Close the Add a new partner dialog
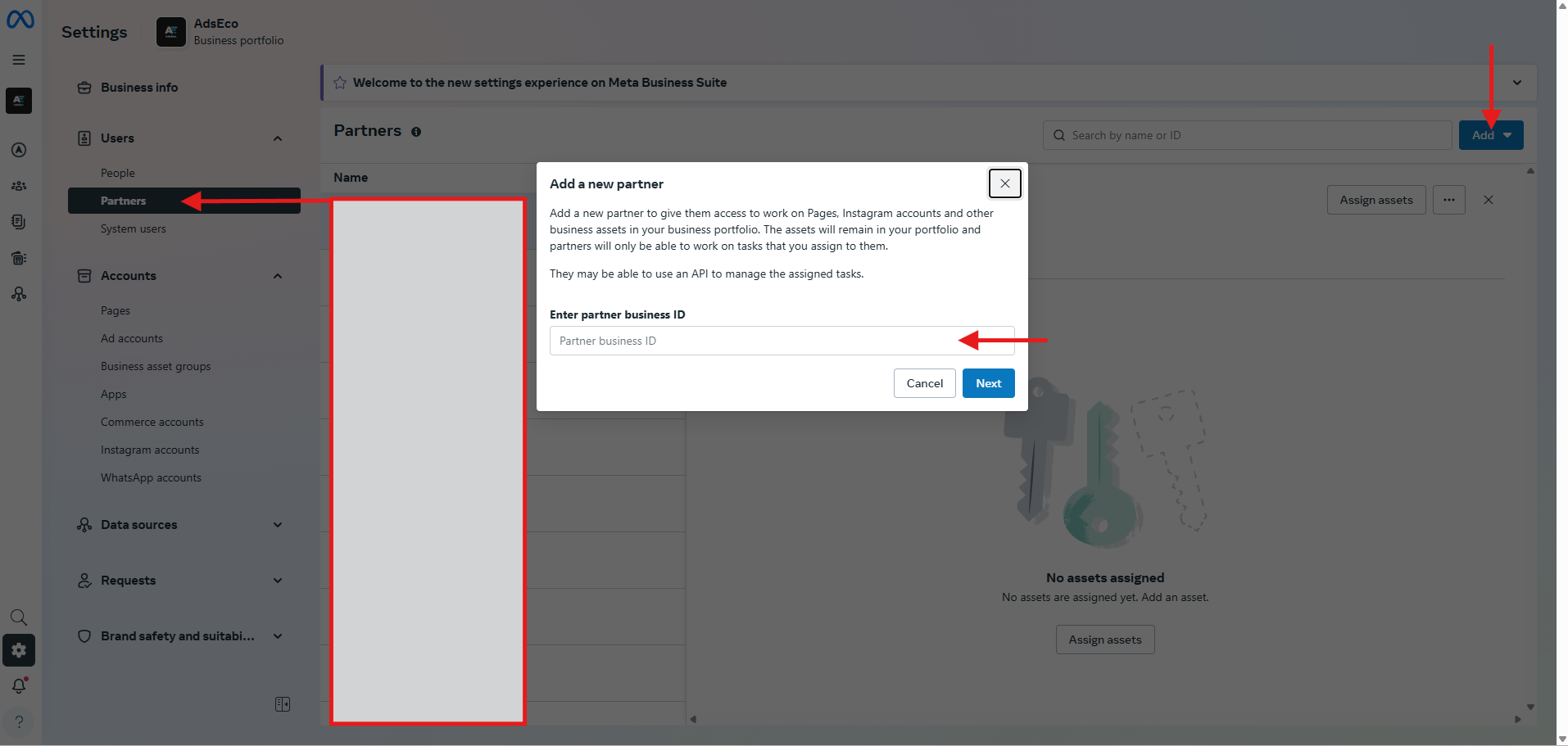1568x746 pixels. pos(1005,183)
